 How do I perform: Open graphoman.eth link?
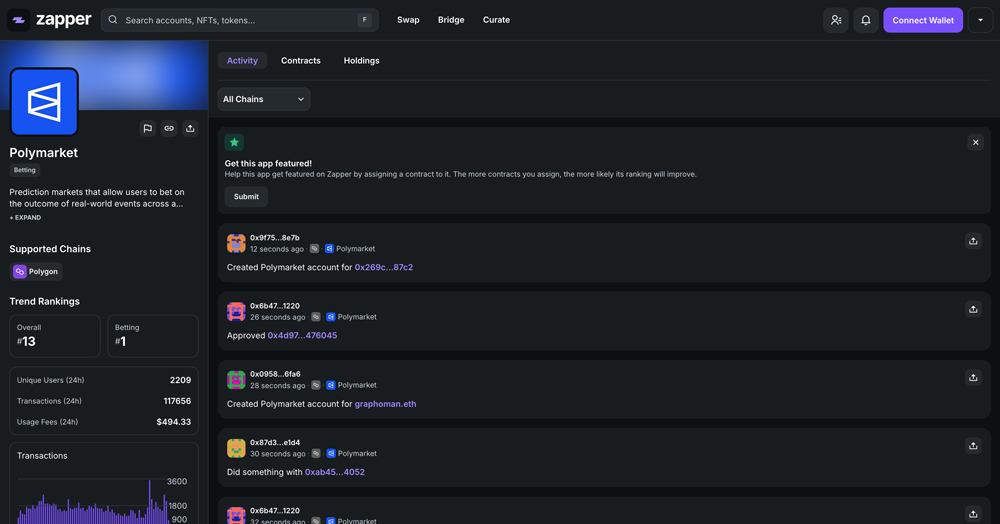click(385, 404)
